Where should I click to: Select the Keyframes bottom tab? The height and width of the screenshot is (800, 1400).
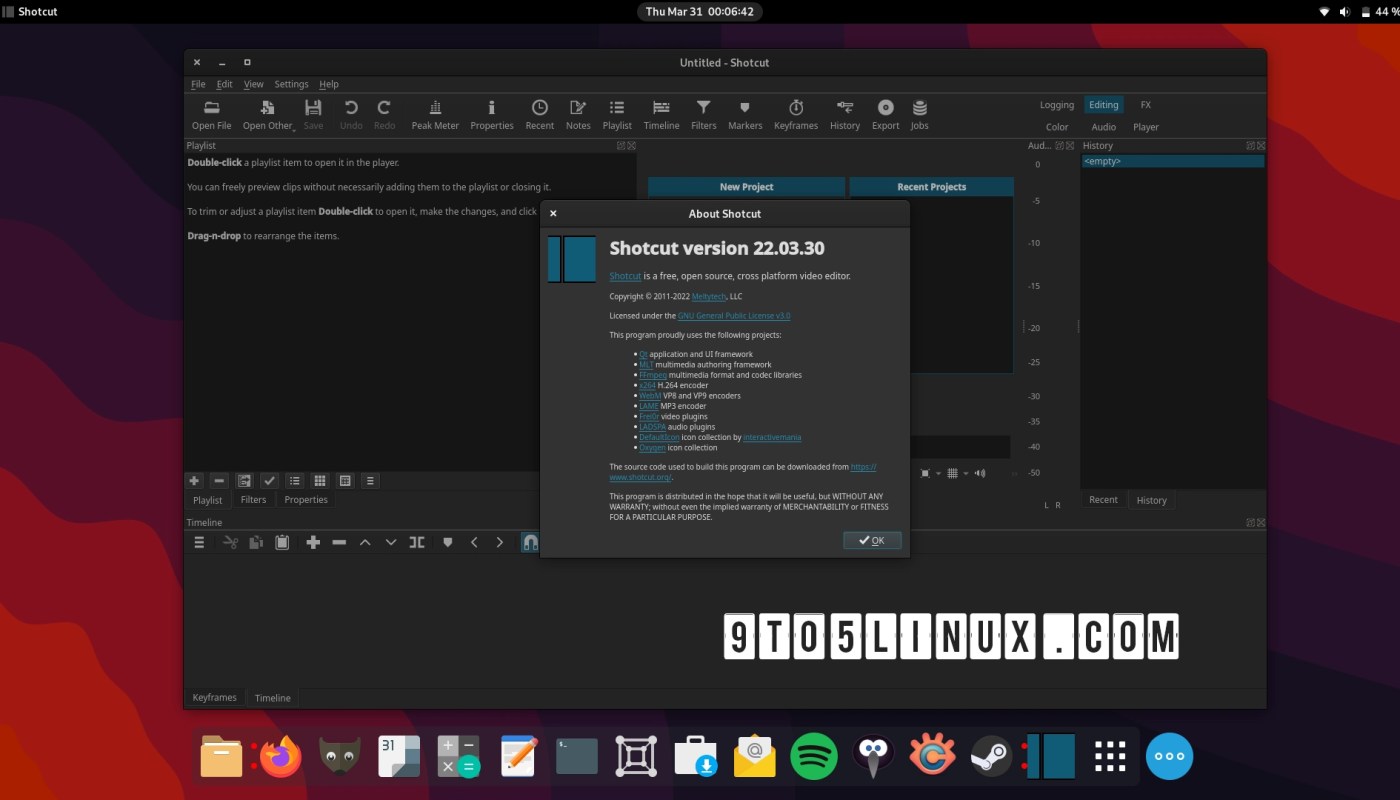pyautogui.click(x=214, y=697)
